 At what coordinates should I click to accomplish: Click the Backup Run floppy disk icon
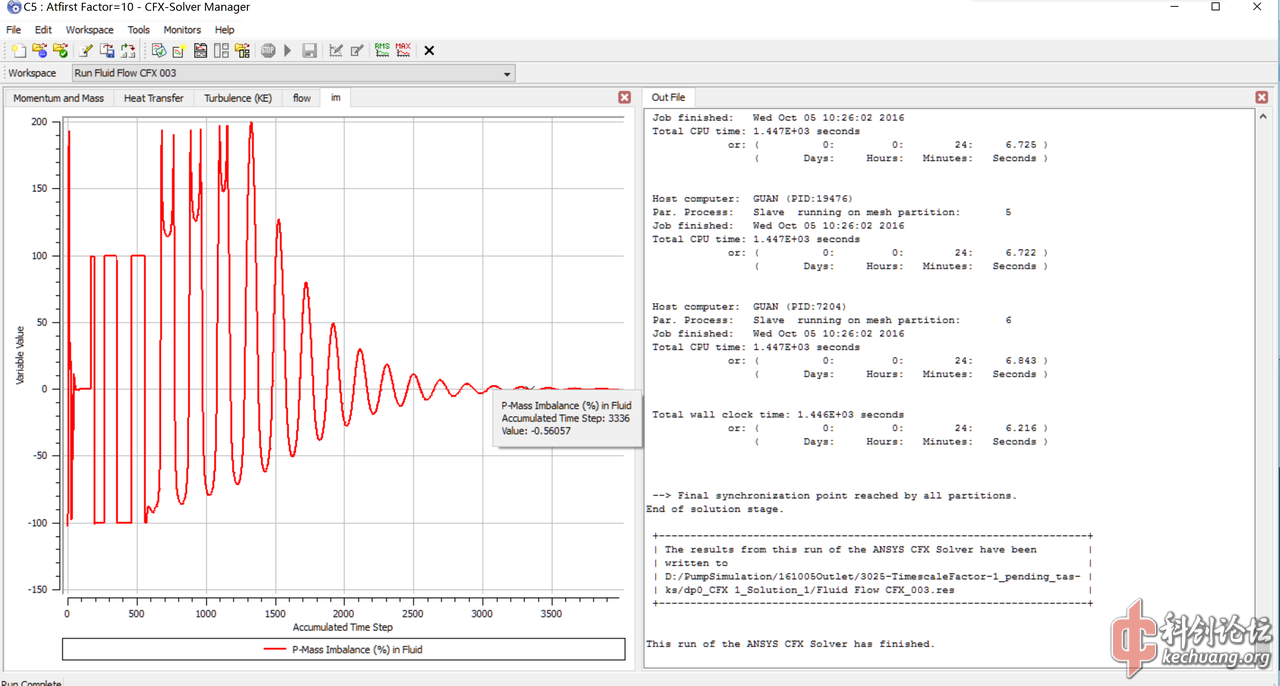pos(309,50)
